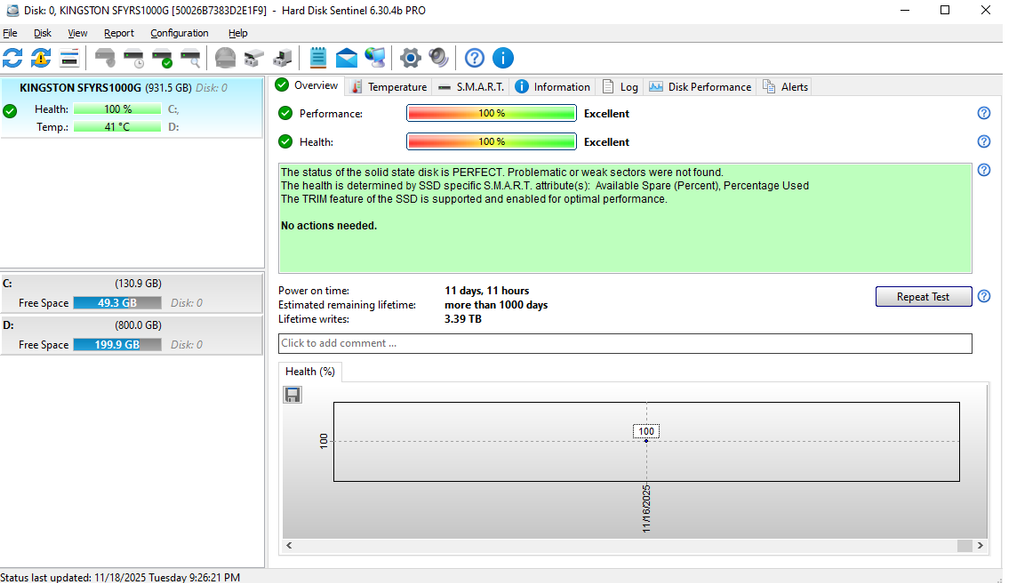Open the Configuration menu
This screenshot has height=583, width=1024.
[x=179, y=33]
